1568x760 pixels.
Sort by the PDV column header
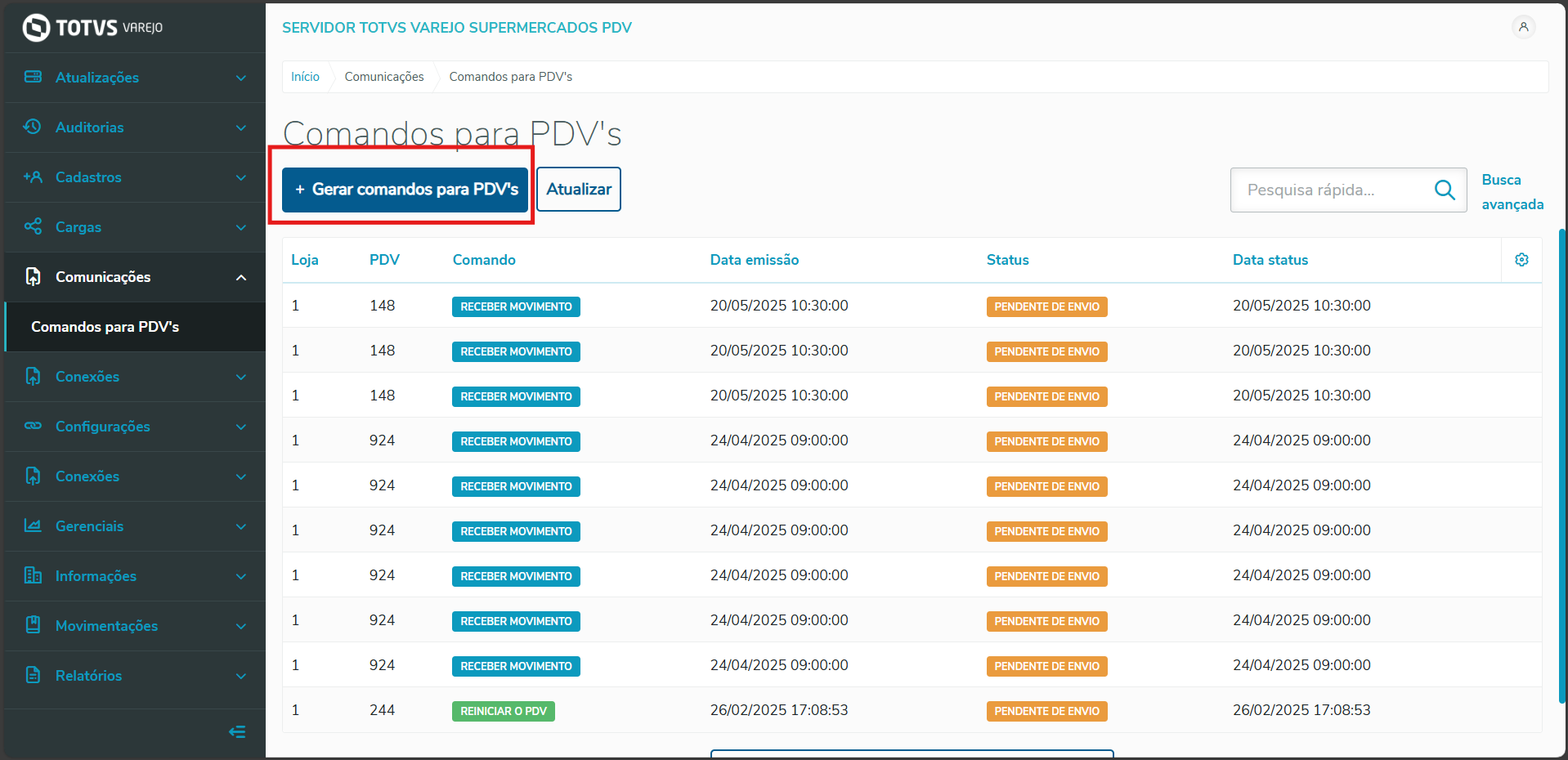point(384,260)
